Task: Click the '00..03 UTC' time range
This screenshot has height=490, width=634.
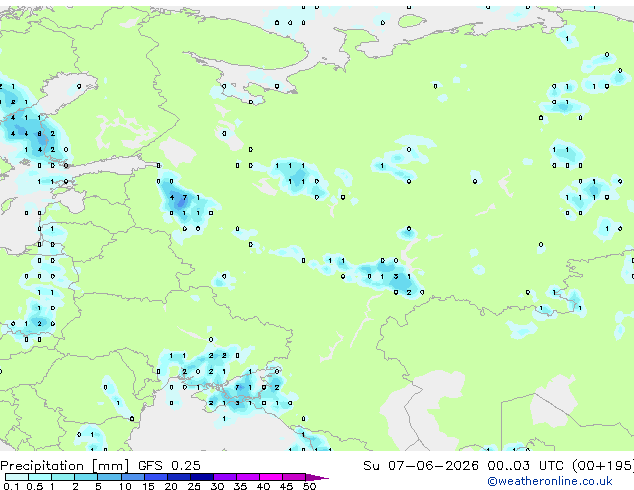Action: [x=525, y=466]
